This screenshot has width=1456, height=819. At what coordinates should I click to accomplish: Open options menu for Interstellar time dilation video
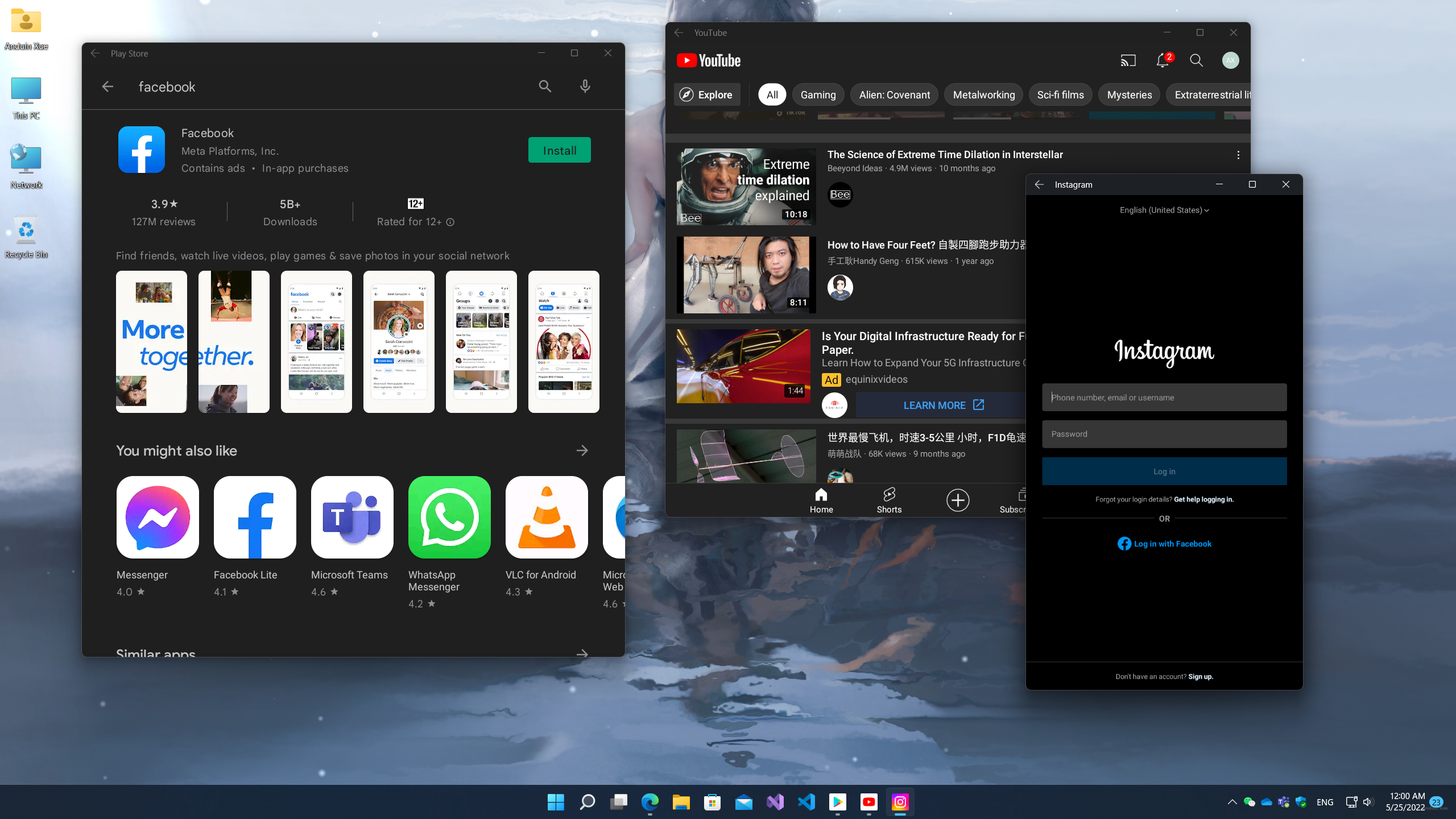point(1238,155)
